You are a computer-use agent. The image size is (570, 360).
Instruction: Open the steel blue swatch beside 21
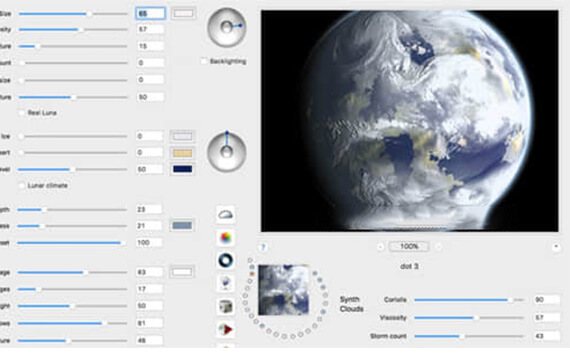pos(182,226)
